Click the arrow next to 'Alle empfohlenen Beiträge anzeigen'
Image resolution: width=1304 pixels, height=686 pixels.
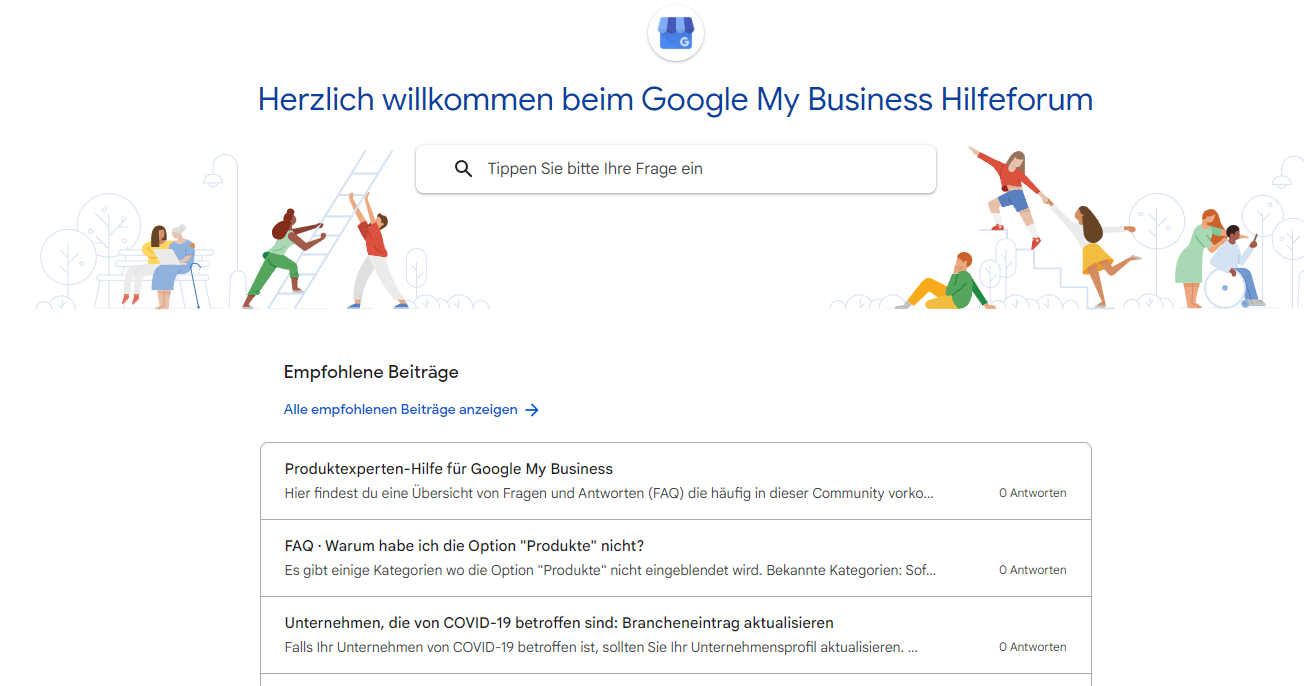coord(532,410)
